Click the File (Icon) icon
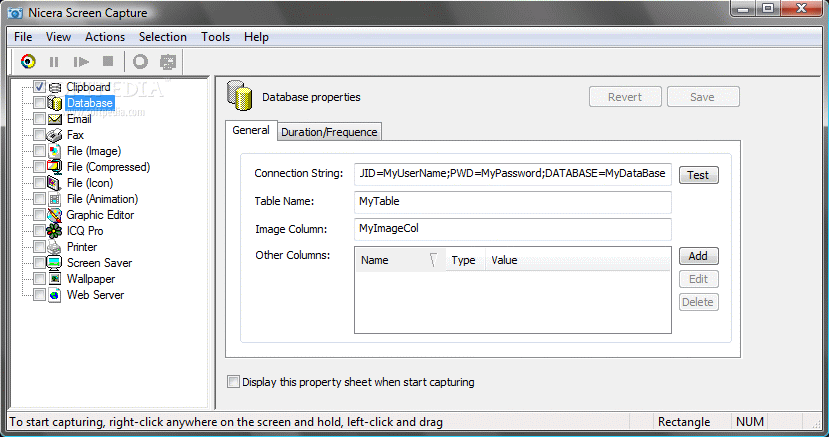829x437 pixels. click(55, 183)
